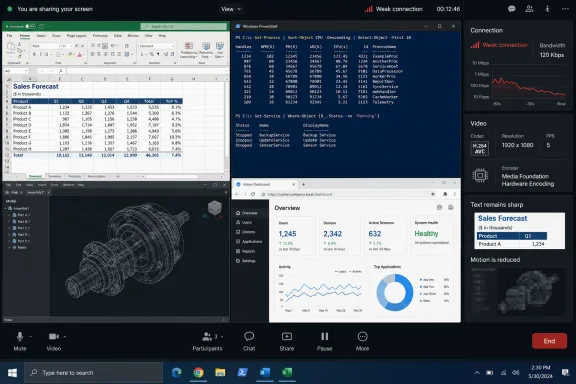Open the Chat from the meeting toolbar

(x=249, y=341)
